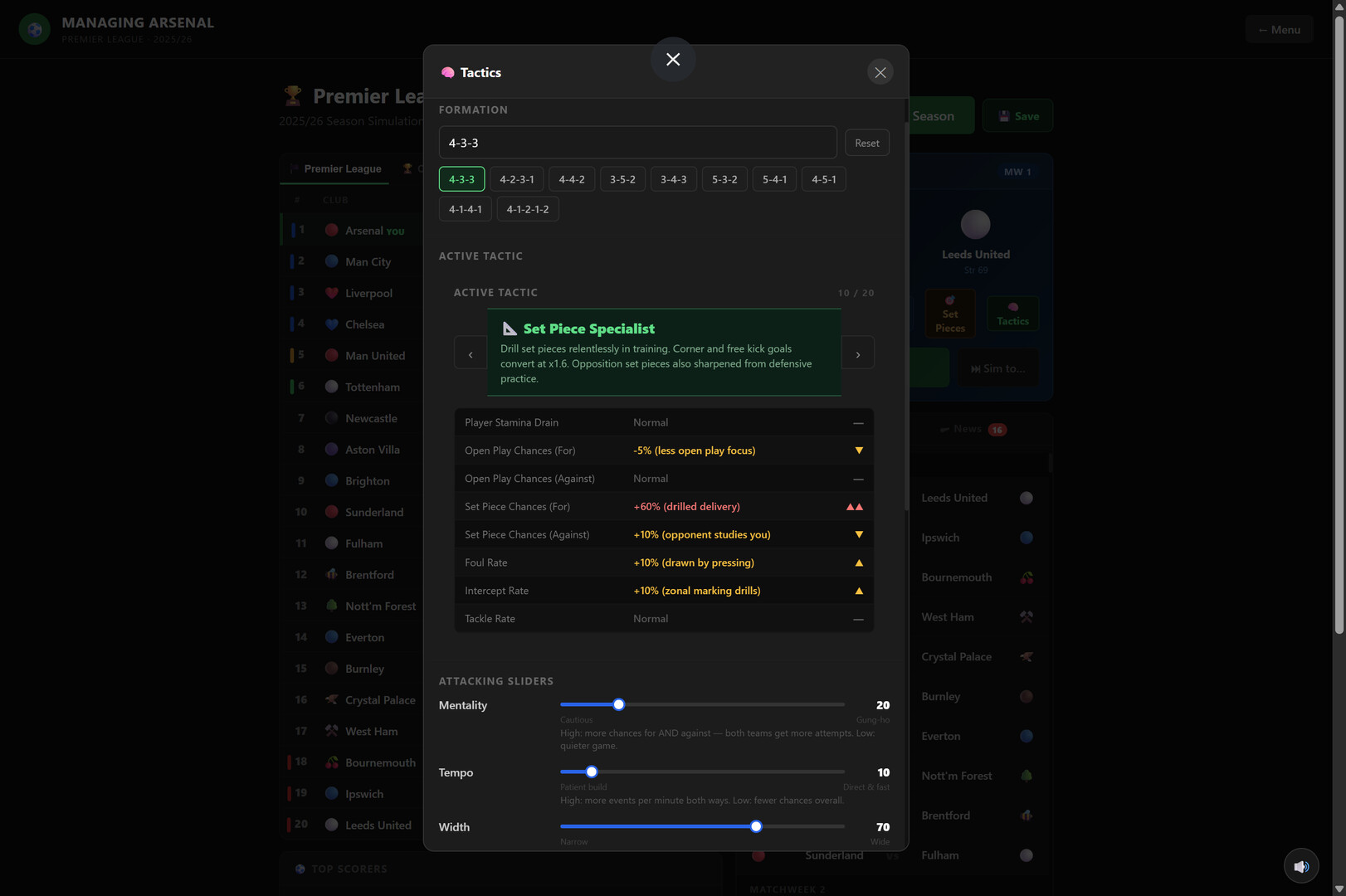Click the Save button

[1018, 116]
